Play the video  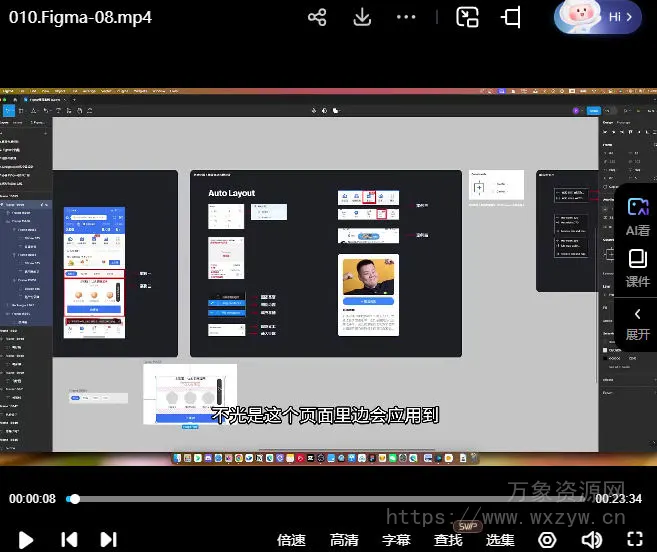click(x=26, y=539)
